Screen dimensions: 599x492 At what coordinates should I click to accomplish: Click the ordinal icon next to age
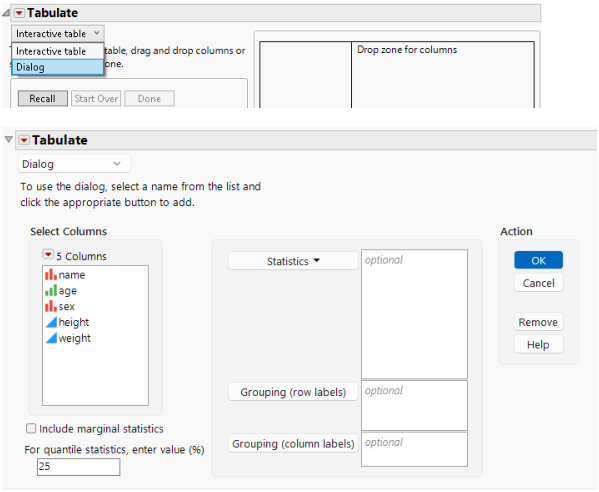(x=51, y=290)
